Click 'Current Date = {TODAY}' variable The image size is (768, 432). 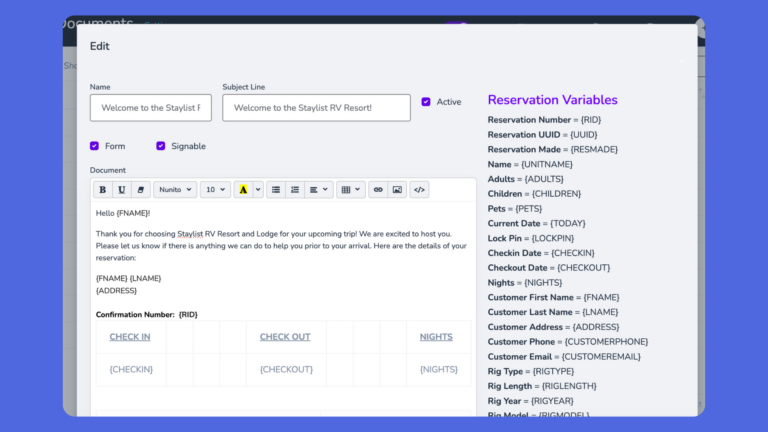[536, 223]
